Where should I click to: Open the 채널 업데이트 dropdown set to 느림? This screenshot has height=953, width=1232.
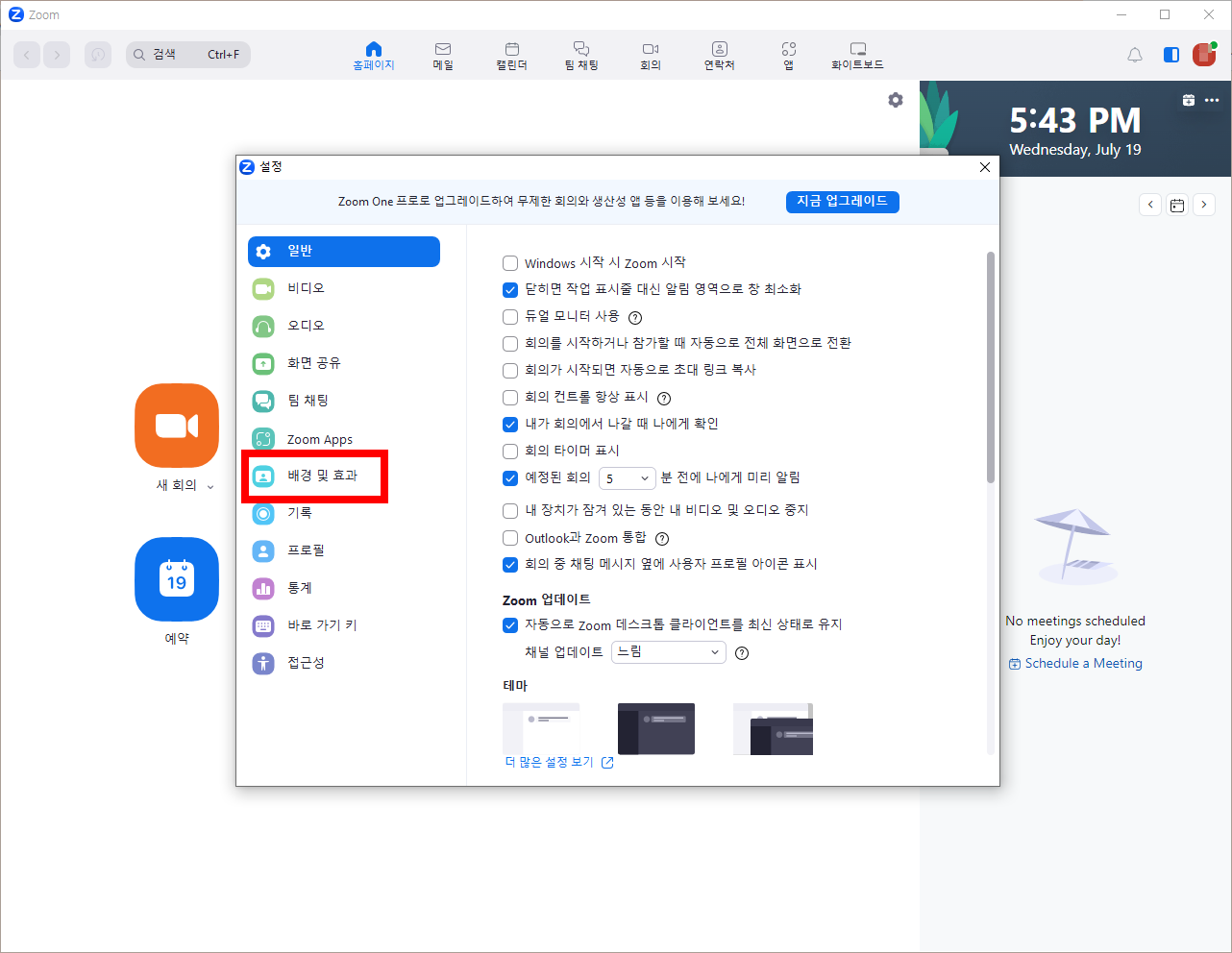(668, 652)
